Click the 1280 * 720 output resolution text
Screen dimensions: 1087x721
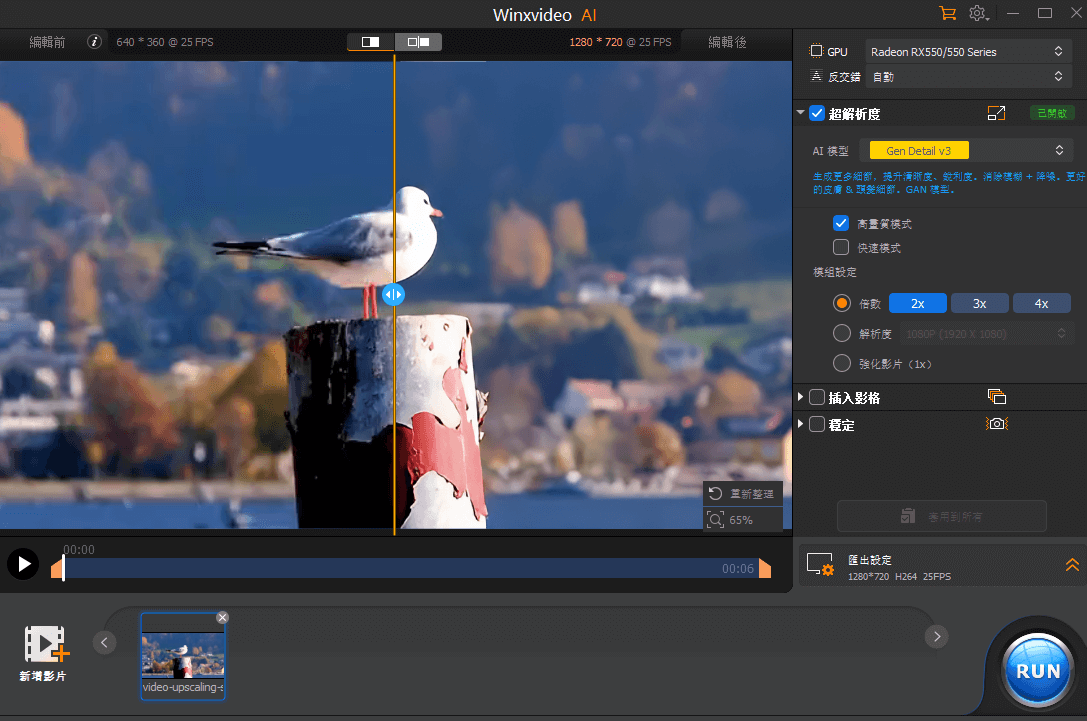(x=595, y=42)
